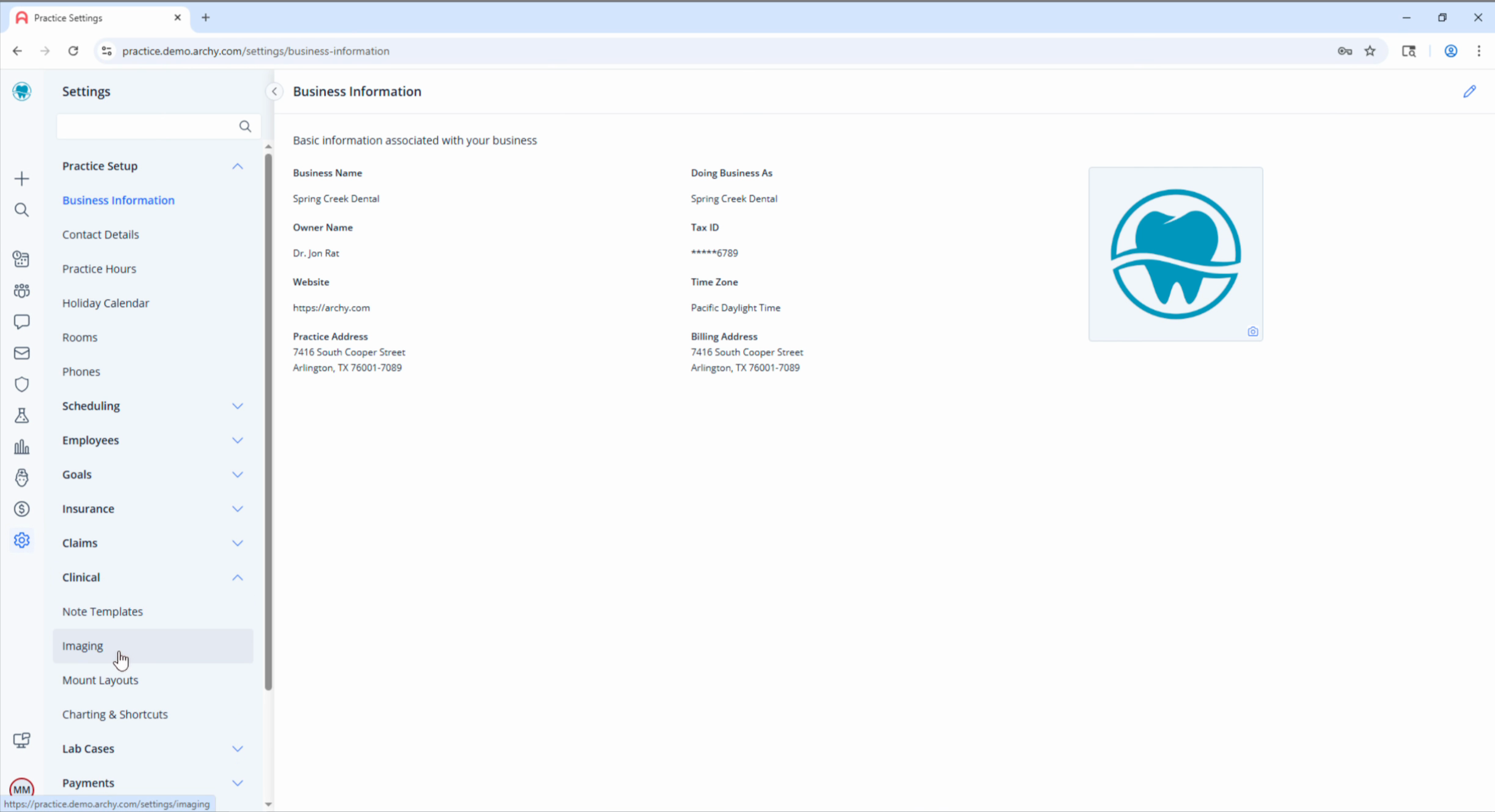Viewport: 1495px width, 812px height.
Task: Open the browser side panel icon
Action: click(x=1409, y=51)
